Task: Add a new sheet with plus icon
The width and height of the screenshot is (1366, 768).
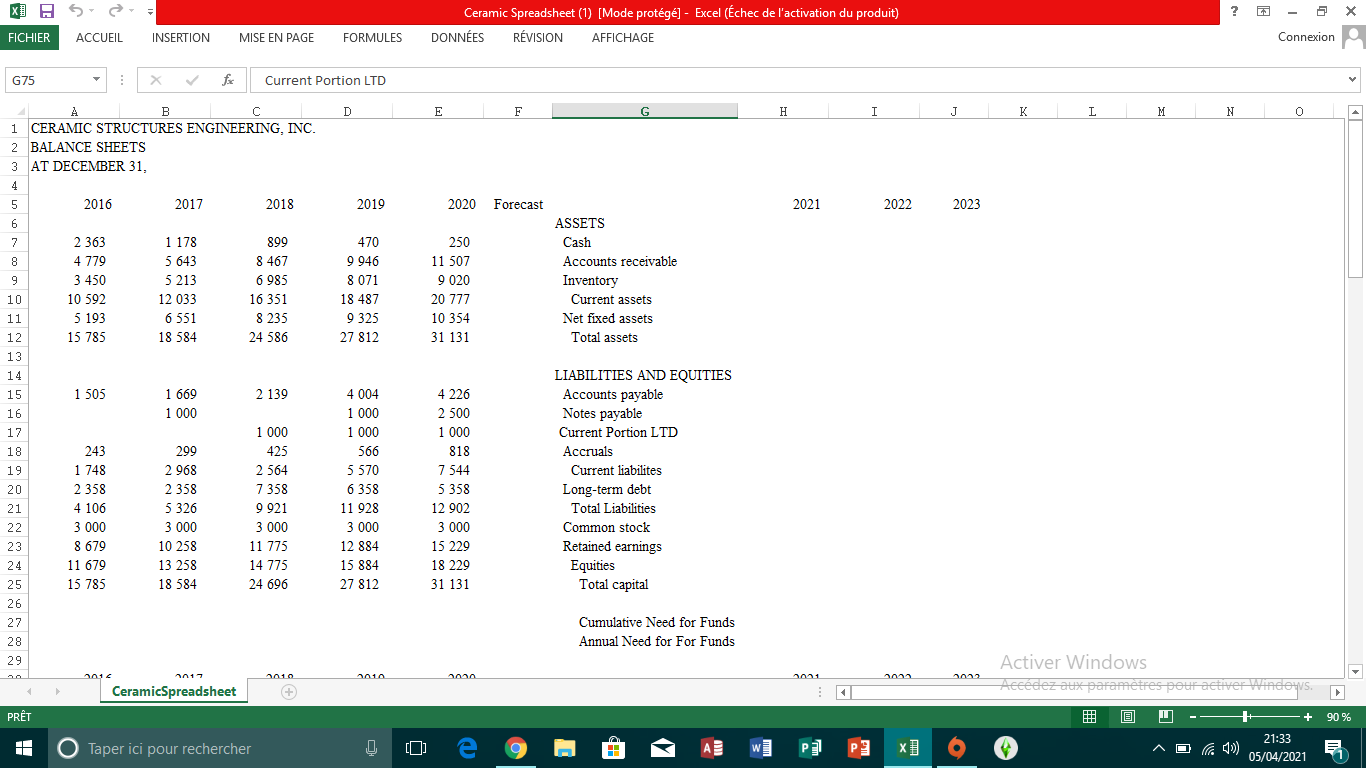Action: pyautogui.click(x=289, y=691)
